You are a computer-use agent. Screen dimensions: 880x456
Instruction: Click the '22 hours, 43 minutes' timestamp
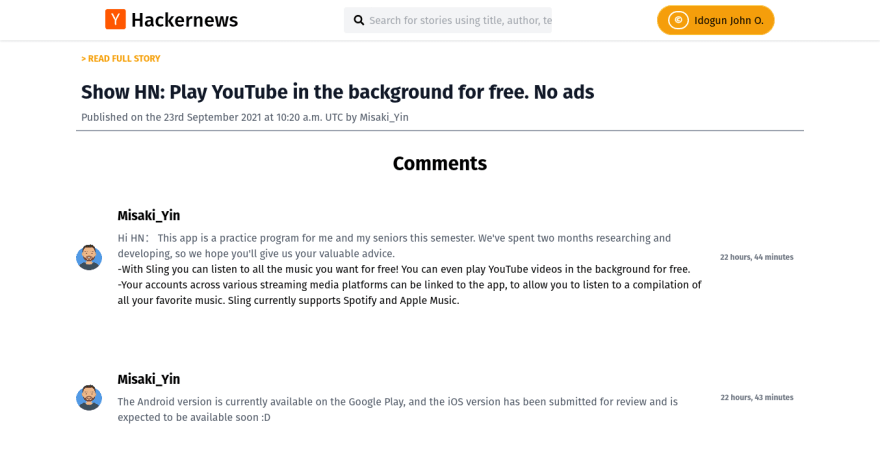point(757,397)
